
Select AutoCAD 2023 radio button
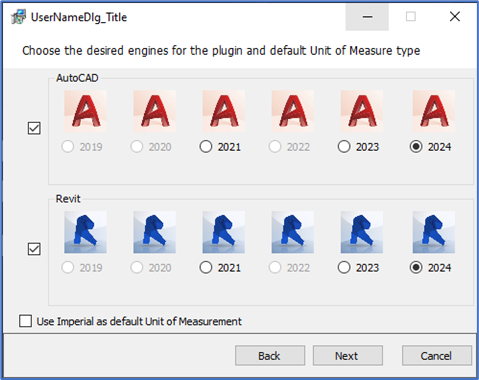(344, 147)
